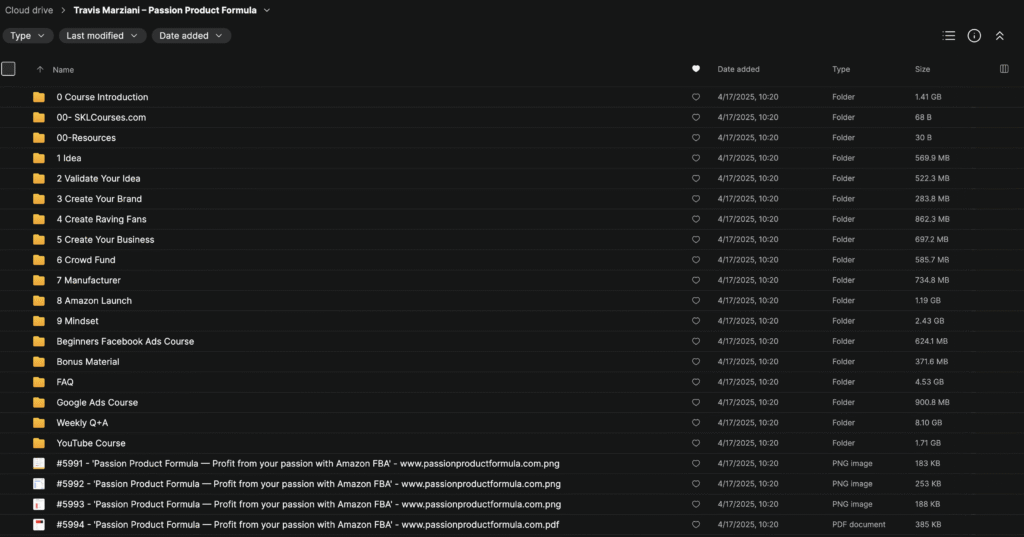Viewport: 1024px width, 537px height.
Task: Toggle the select-all checkbox
Action: 9,69
